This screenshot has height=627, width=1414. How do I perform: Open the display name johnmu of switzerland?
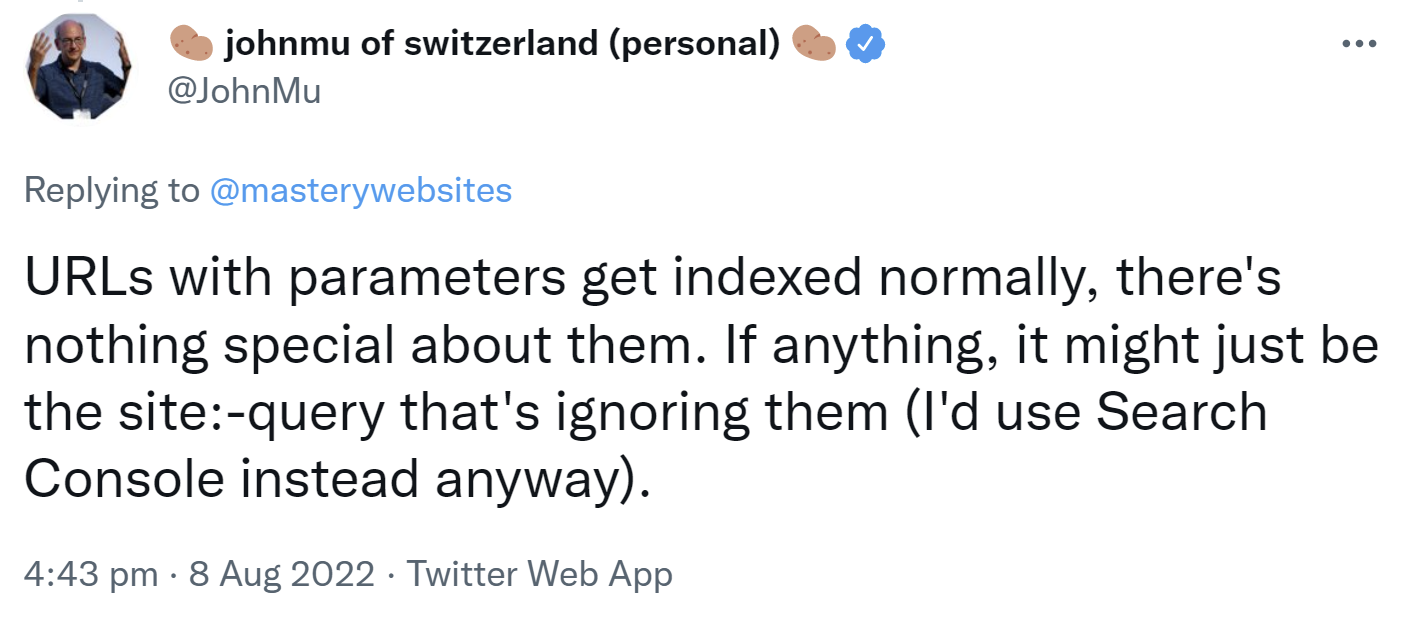[498, 42]
